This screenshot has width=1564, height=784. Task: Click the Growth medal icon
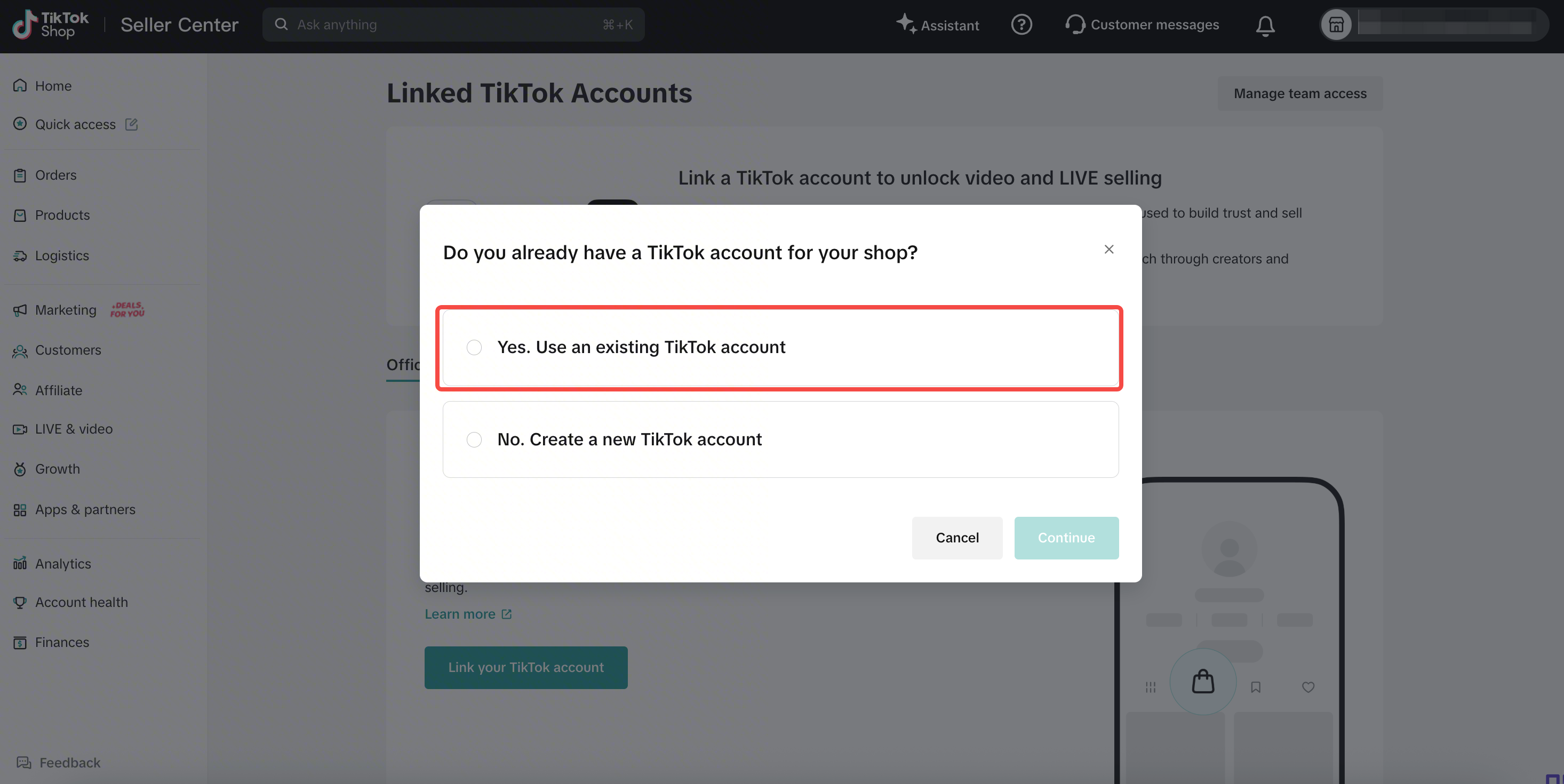(x=20, y=469)
